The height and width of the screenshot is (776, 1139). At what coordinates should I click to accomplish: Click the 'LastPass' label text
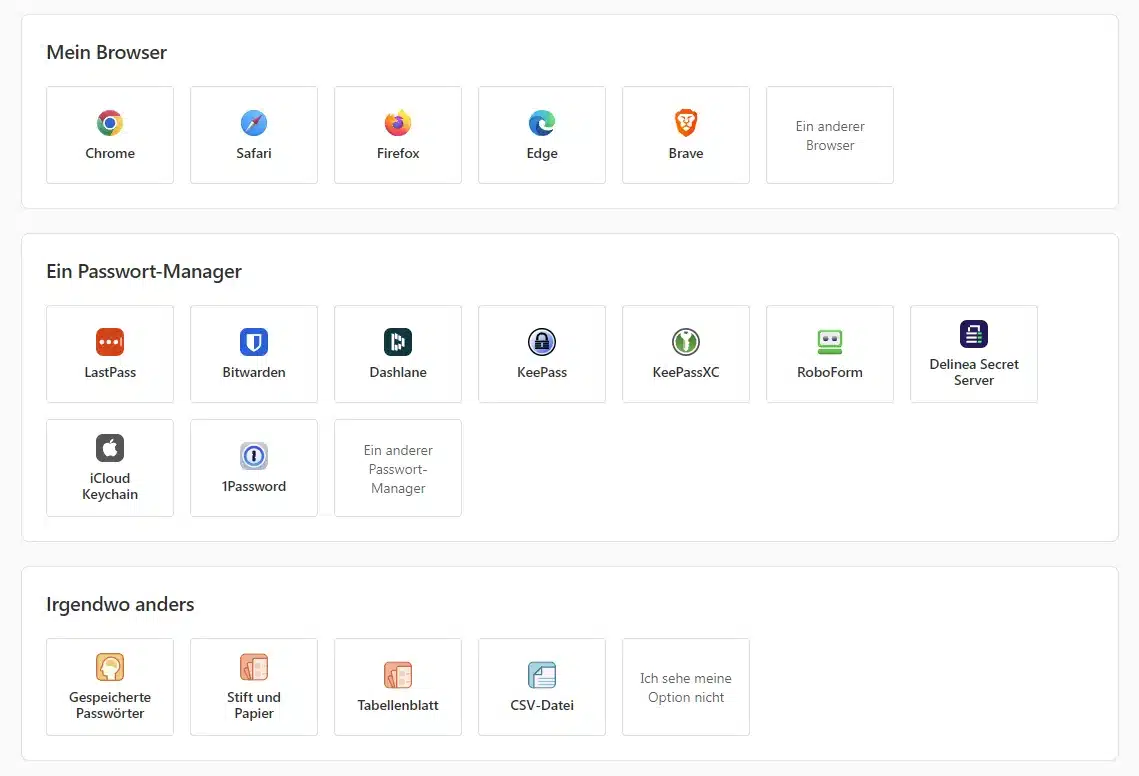(x=110, y=372)
